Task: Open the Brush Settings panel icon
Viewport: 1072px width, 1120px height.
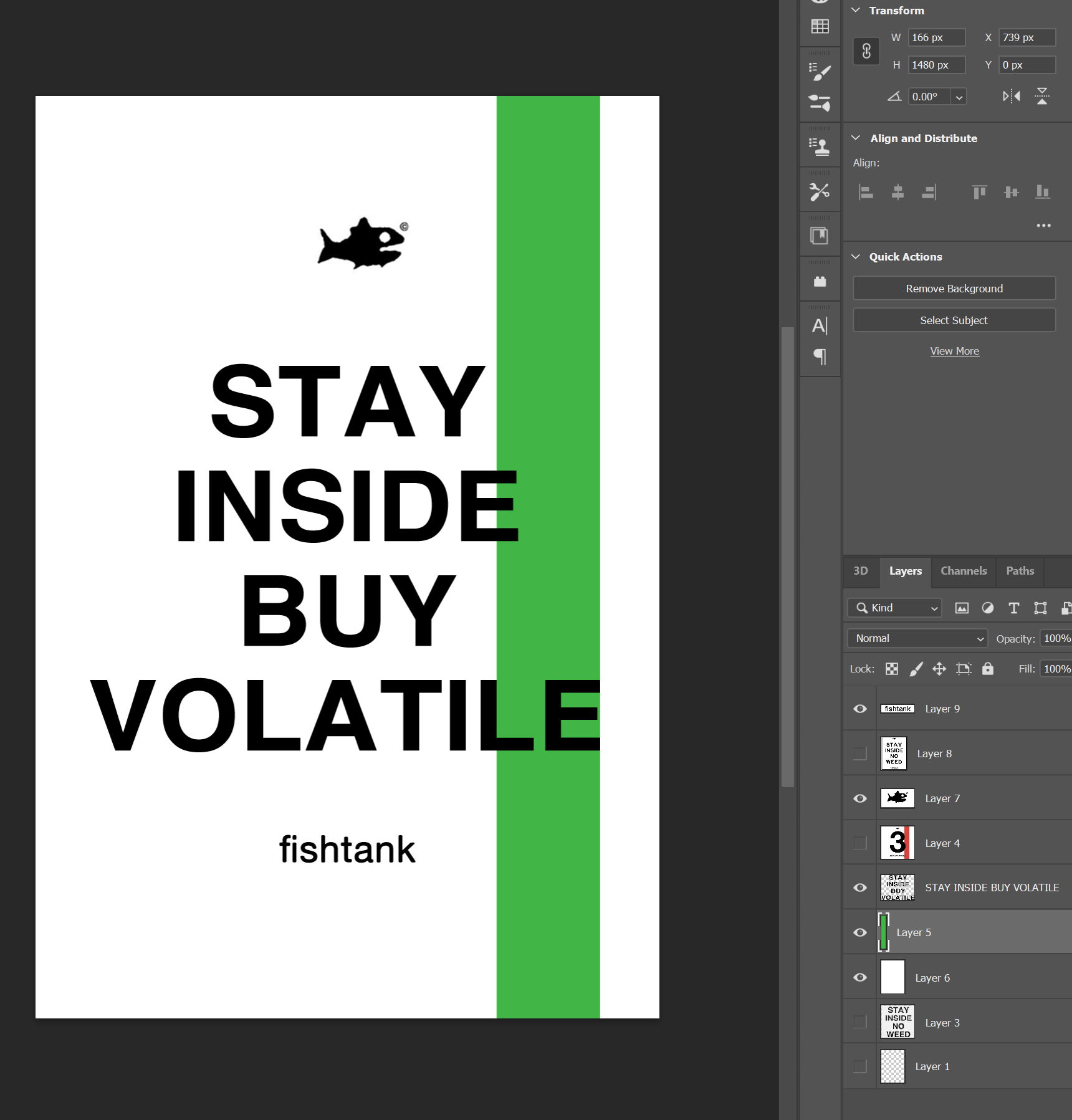Action: [820, 72]
